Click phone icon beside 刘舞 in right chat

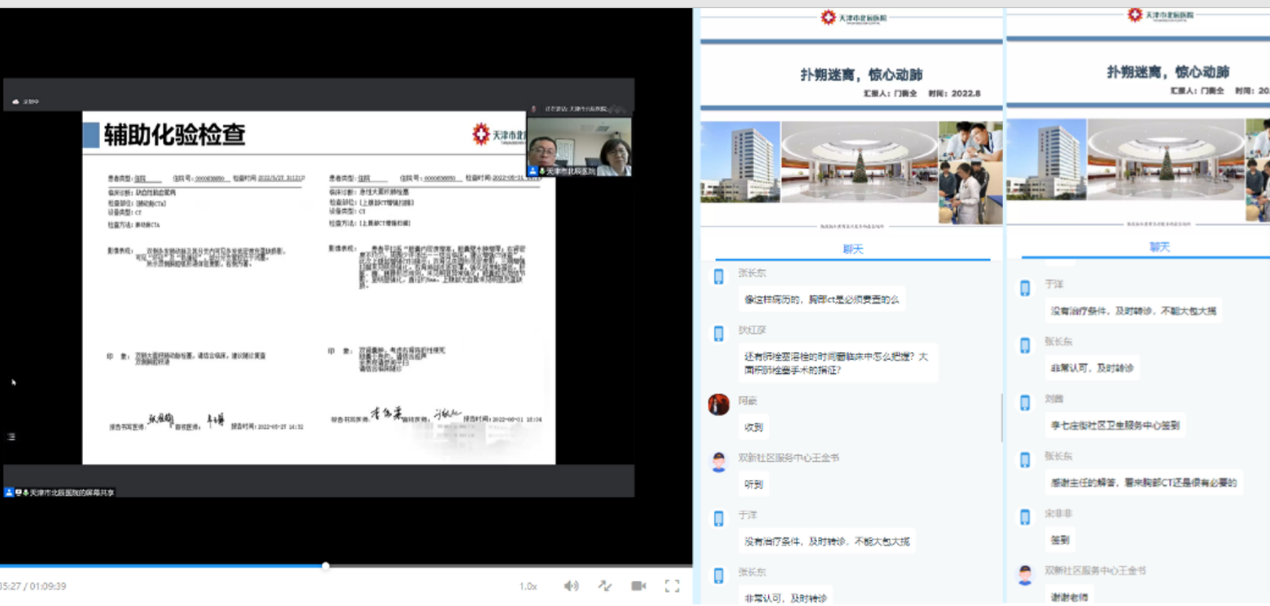[x=1025, y=402]
